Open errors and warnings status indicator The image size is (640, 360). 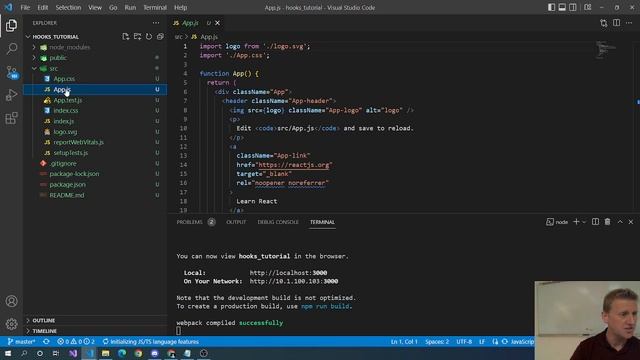click(76, 342)
